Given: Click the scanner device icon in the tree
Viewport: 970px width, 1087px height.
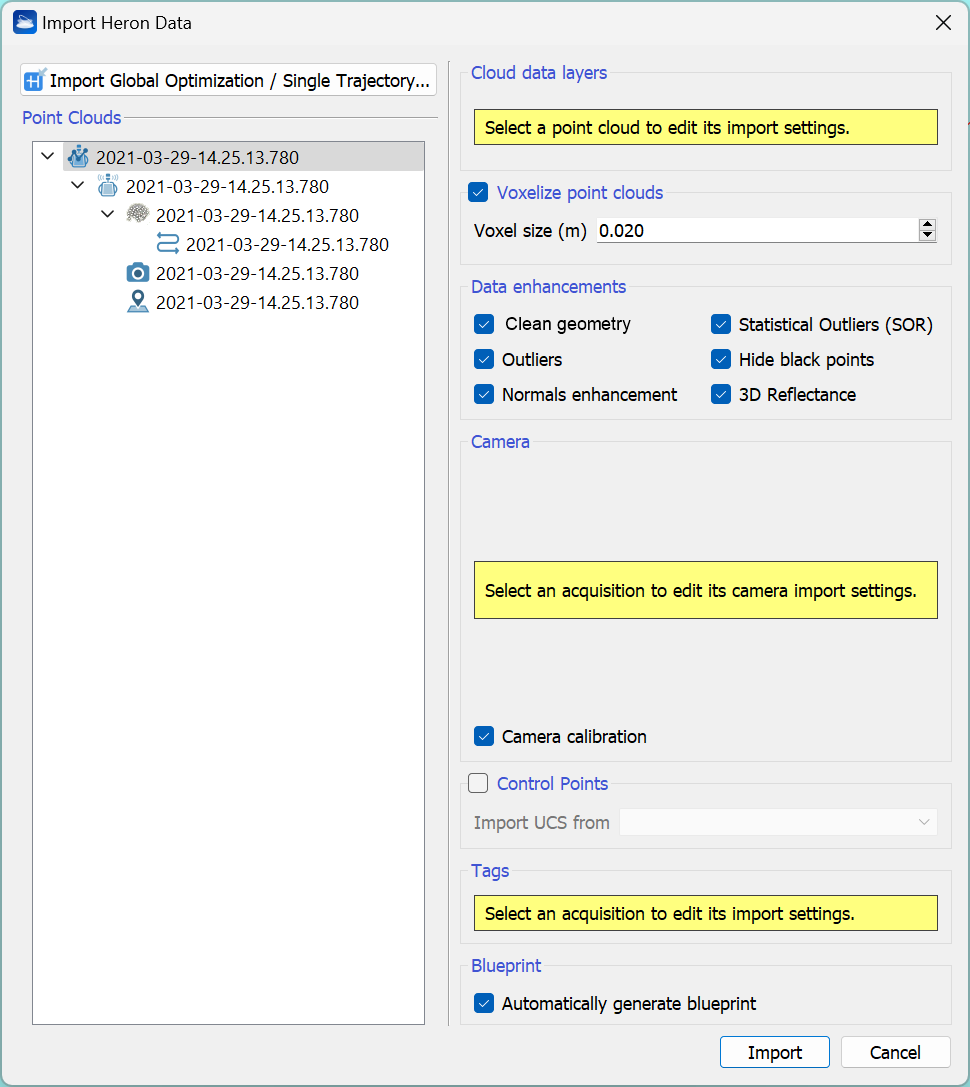Looking at the screenshot, I should pos(108,186).
